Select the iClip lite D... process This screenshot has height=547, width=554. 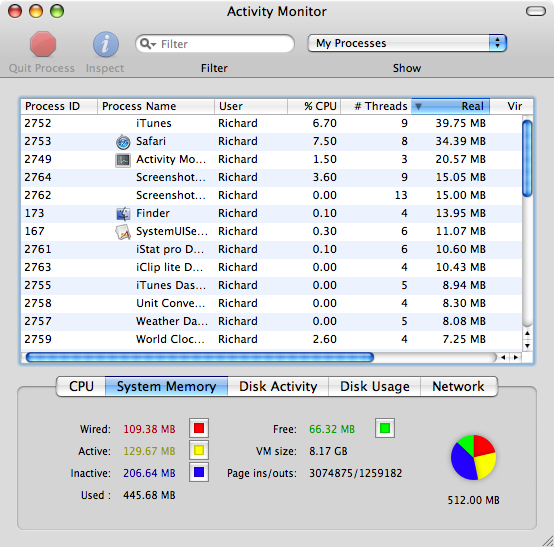coord(170,267)
